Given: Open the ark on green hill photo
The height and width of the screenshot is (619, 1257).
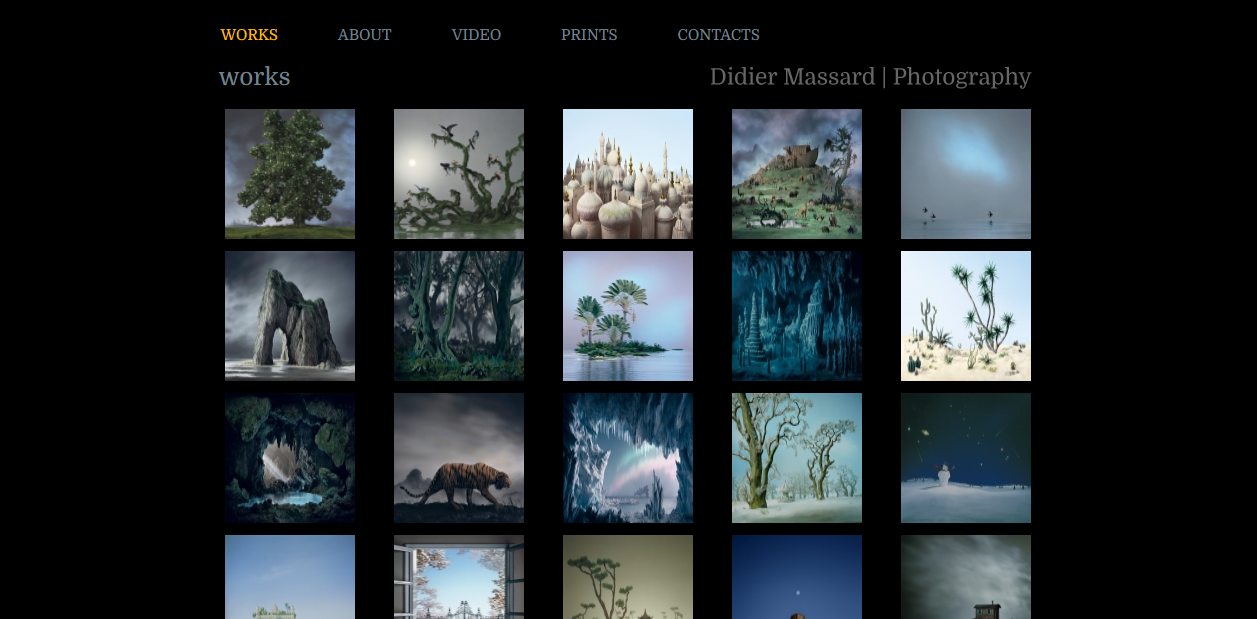Looking at the screenshot, I should point(797,174).
